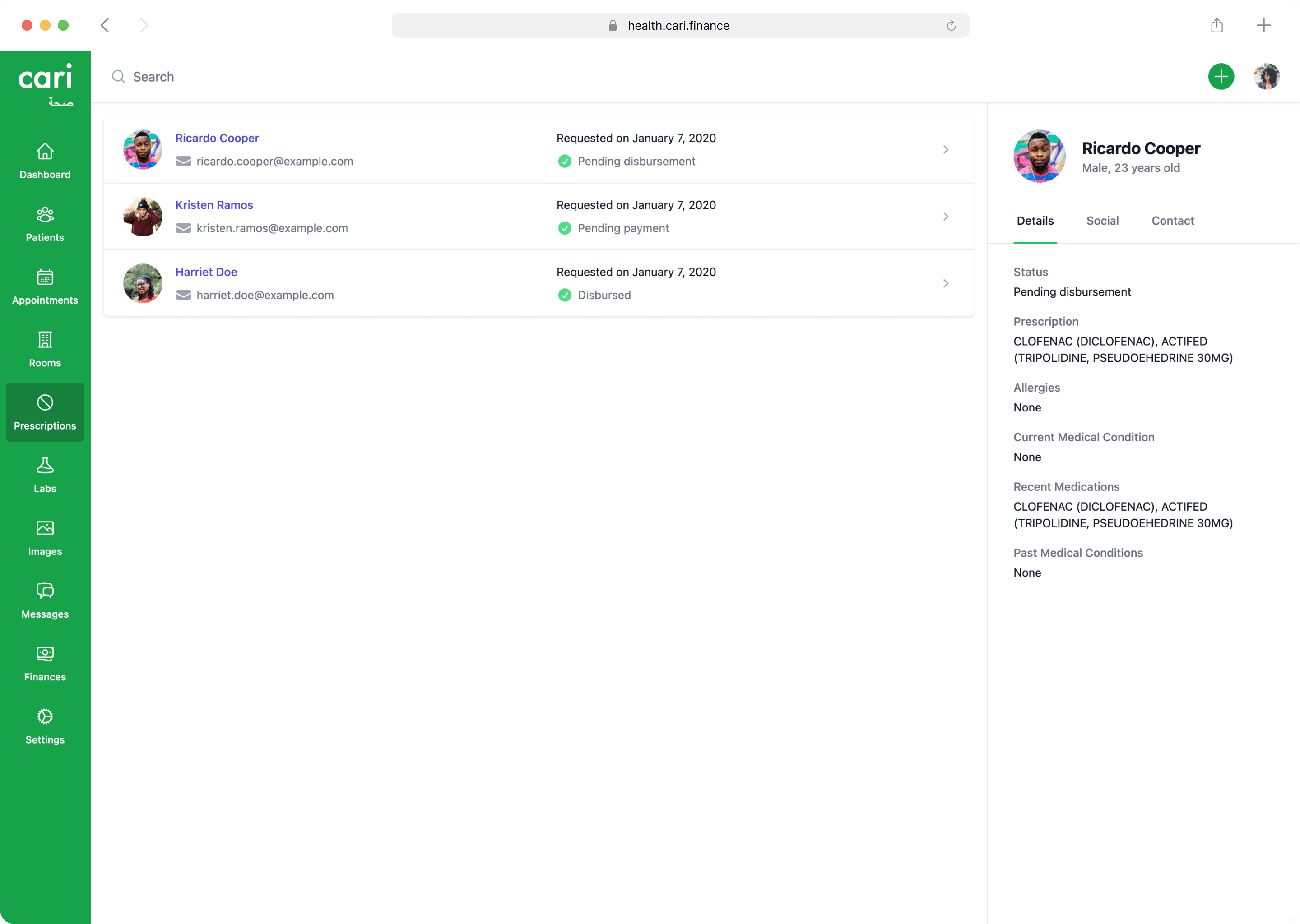Expand Kristen Ramos' row chevron
Screen dimensions: 1300x924
pyautogui.click(x=945, y=217)
